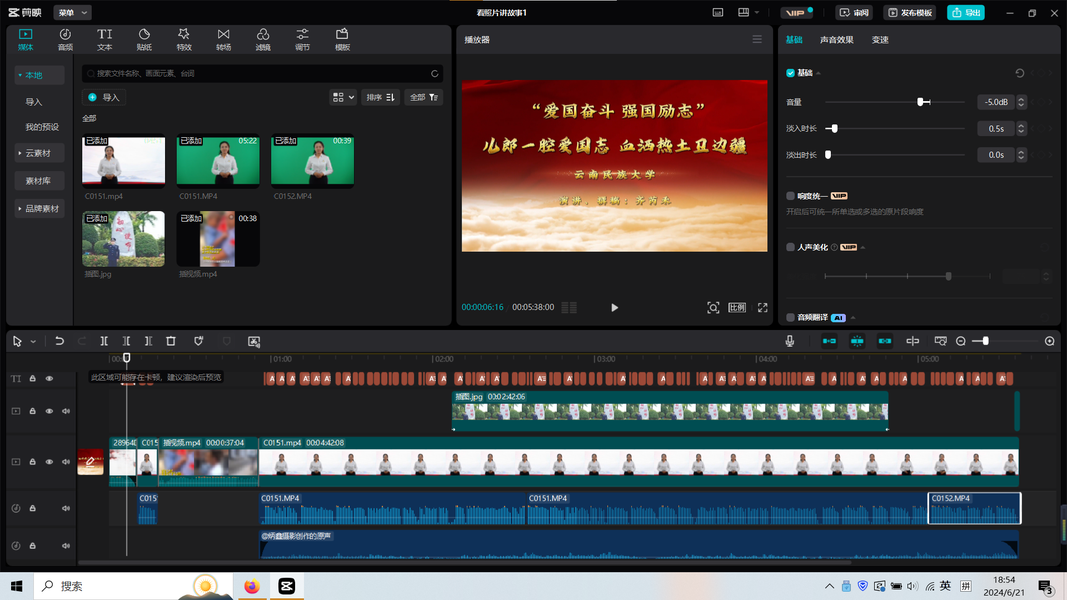
Task: Split the clip at the playhead
Action: [x=104, y=341]
